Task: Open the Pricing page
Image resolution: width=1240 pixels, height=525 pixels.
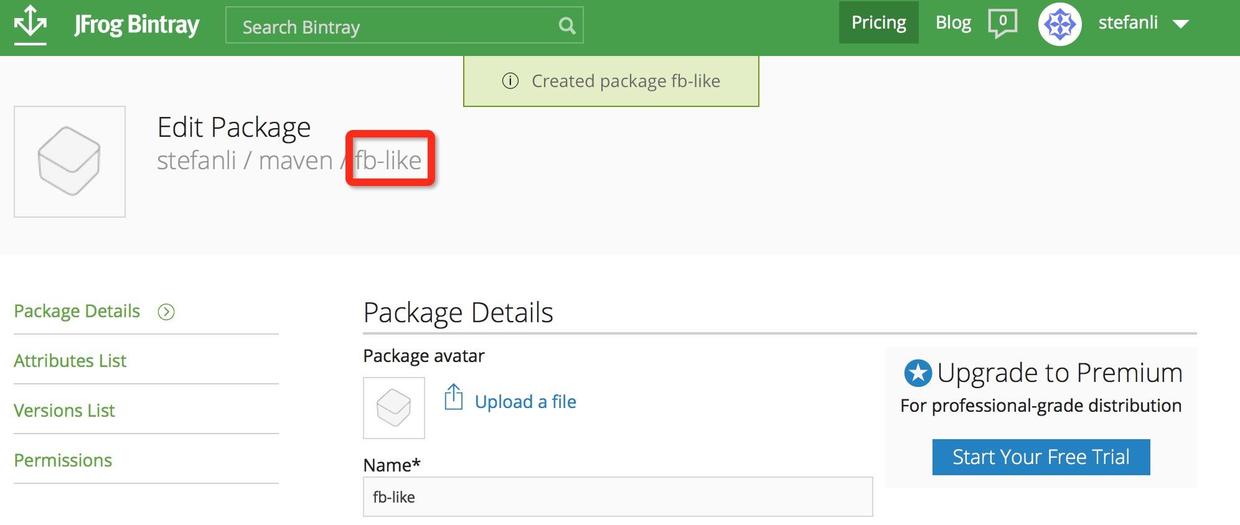Action: pos(878,23)
